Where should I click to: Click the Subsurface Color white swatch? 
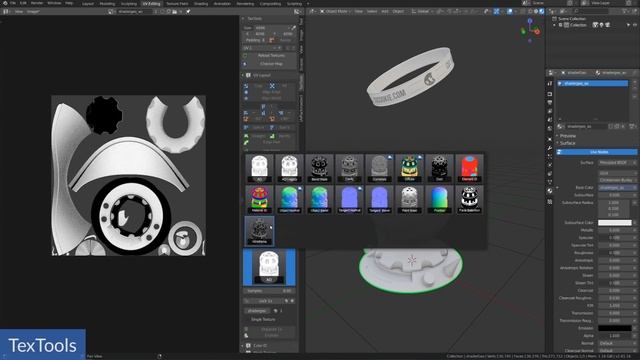[615, 222]
